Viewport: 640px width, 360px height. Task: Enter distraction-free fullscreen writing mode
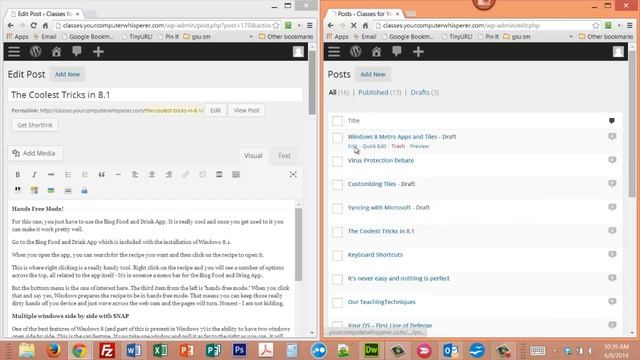pyautogui.click(x=293, y=175)
